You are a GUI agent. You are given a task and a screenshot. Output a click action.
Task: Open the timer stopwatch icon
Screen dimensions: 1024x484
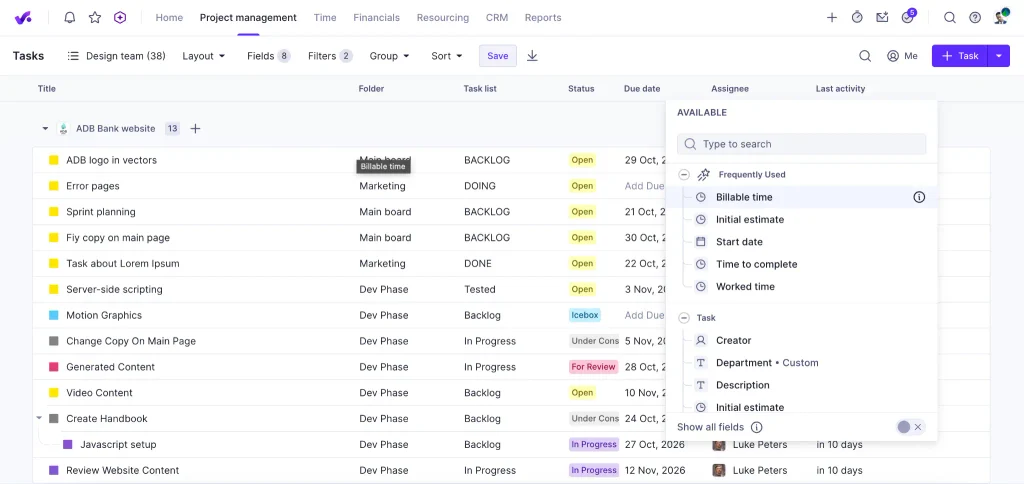(x=857, y=18)
